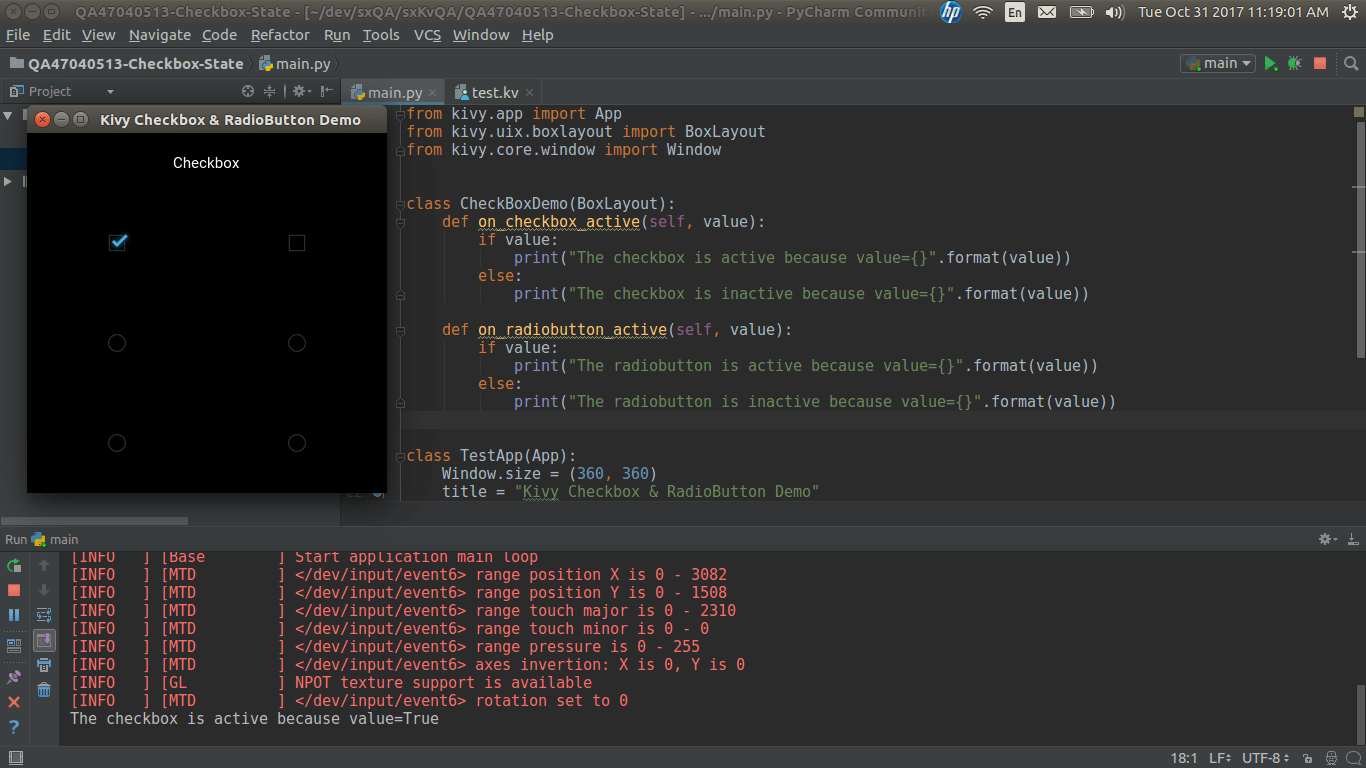Select the top-left radio button

click(117, 343)
